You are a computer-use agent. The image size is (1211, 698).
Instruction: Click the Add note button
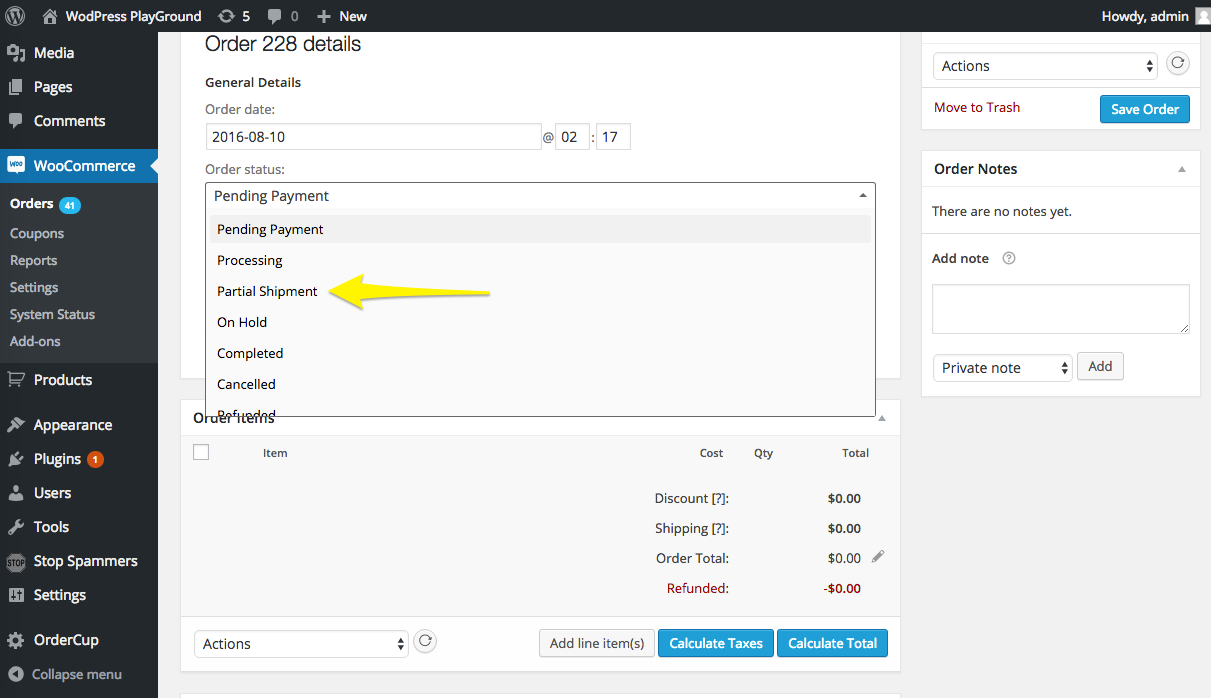pyautogui.click(x=1100, y=367)
